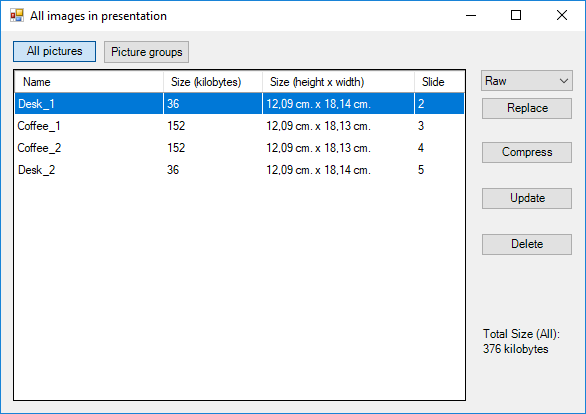Click the app icon in the title bar
Viewport: 586px width, 414px height.
click(x=17, y=16)
